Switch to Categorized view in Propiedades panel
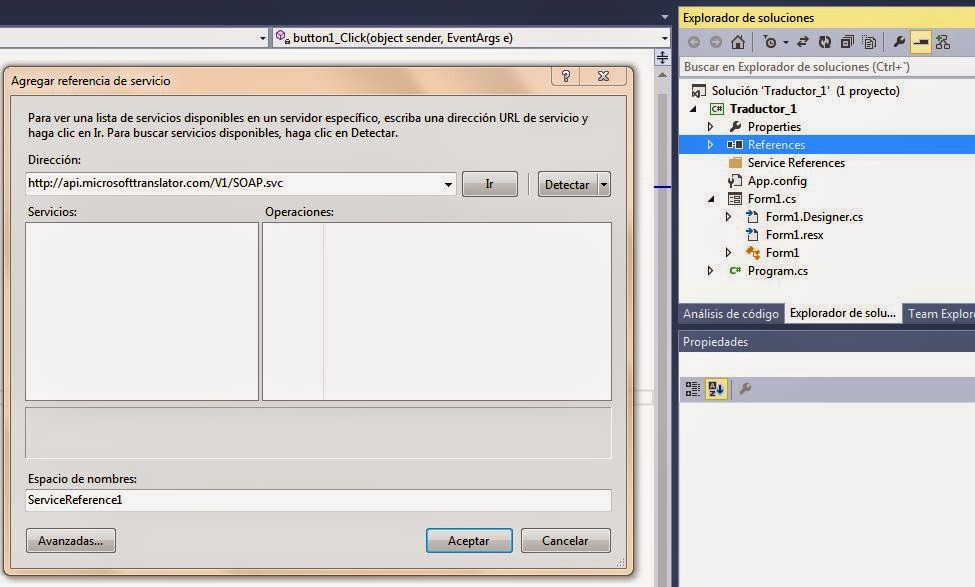The image size is (975, 587). pyautogui.click(x=692, y=388)
